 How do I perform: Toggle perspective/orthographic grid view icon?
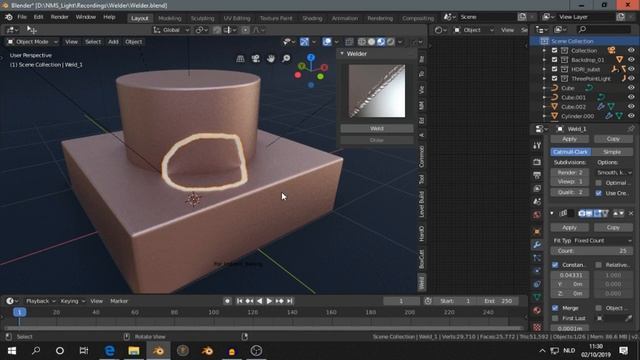coord(240,59)
